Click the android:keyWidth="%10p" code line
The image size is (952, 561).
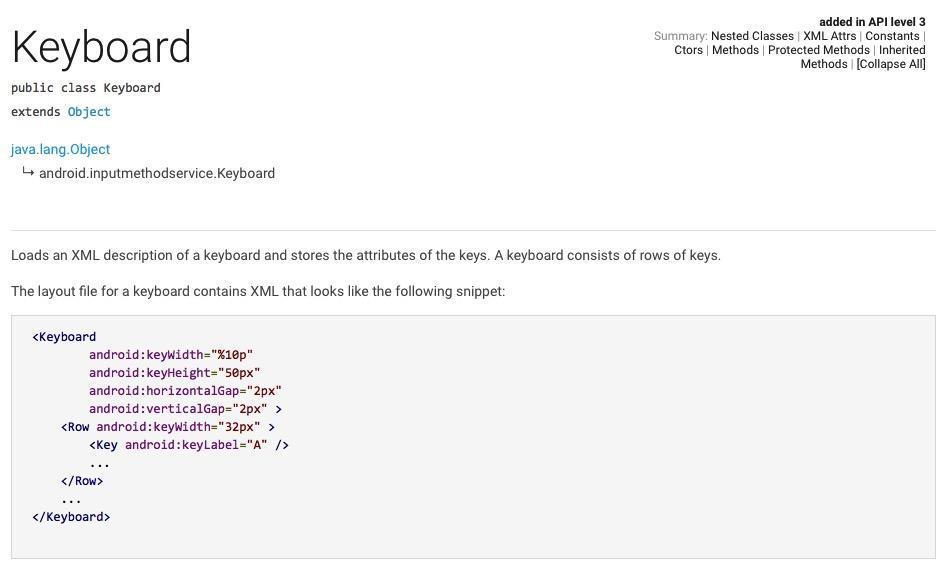[171, 355]
